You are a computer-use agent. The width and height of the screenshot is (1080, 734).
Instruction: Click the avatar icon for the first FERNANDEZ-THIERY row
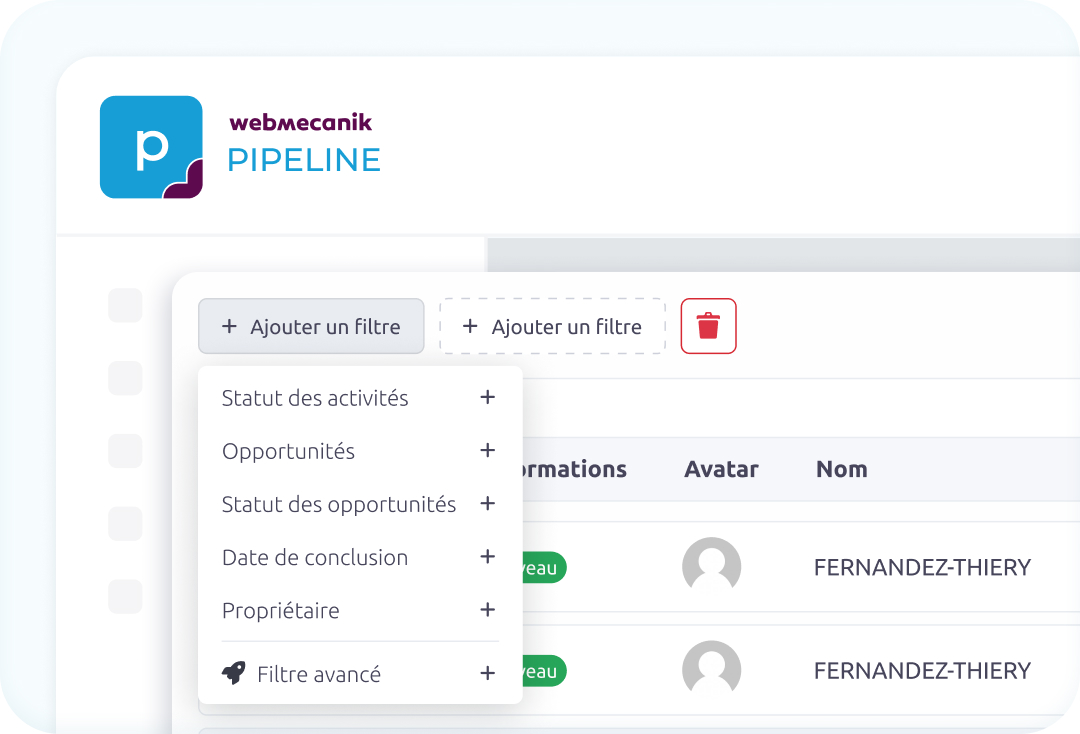(711, 566)
